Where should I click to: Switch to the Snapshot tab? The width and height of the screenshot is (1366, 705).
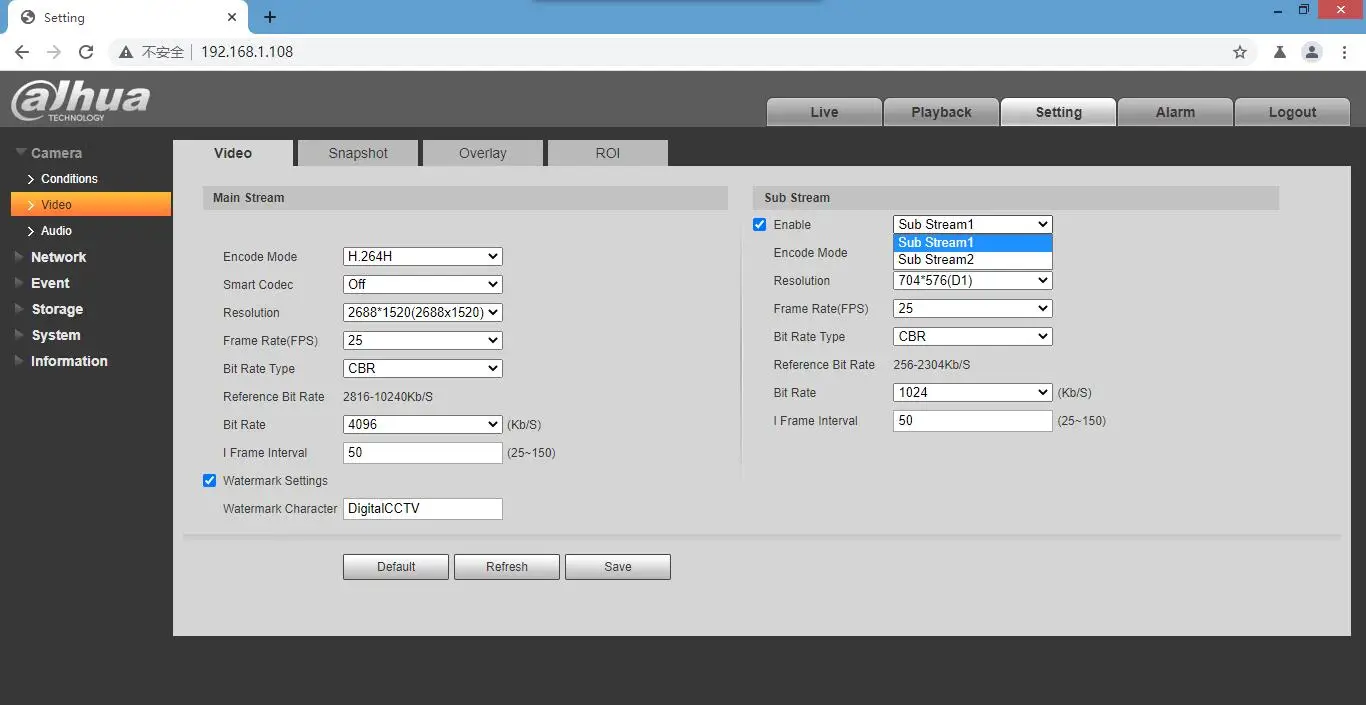(358, 153)
